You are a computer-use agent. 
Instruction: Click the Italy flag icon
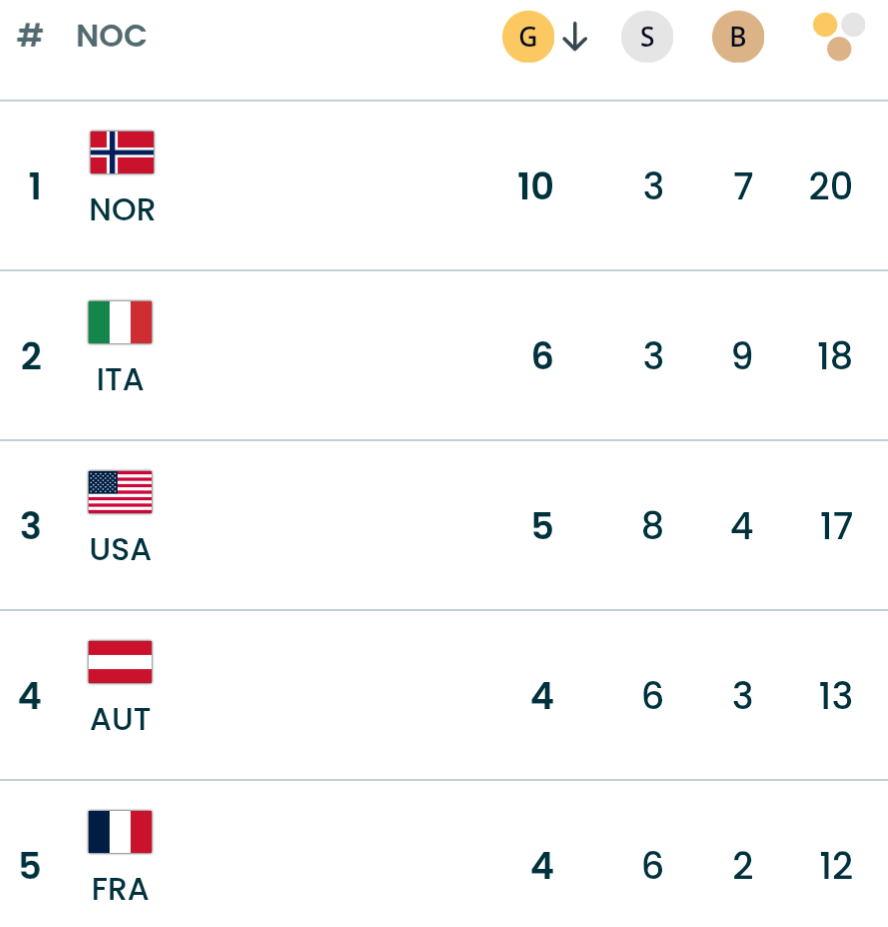click(121, 323)
